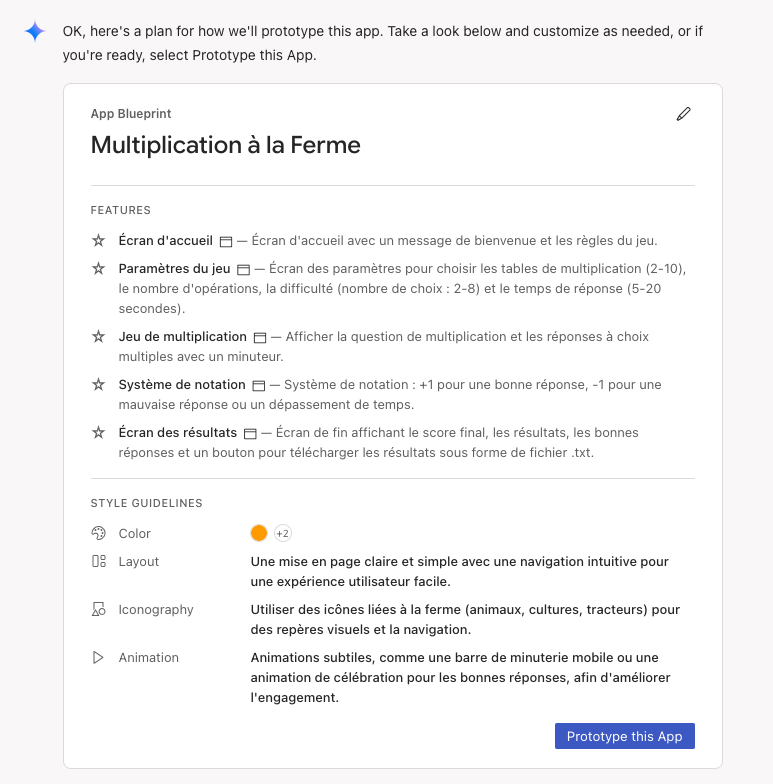
Task: Click the palette icon beside Color
Action: click(98, 533)
